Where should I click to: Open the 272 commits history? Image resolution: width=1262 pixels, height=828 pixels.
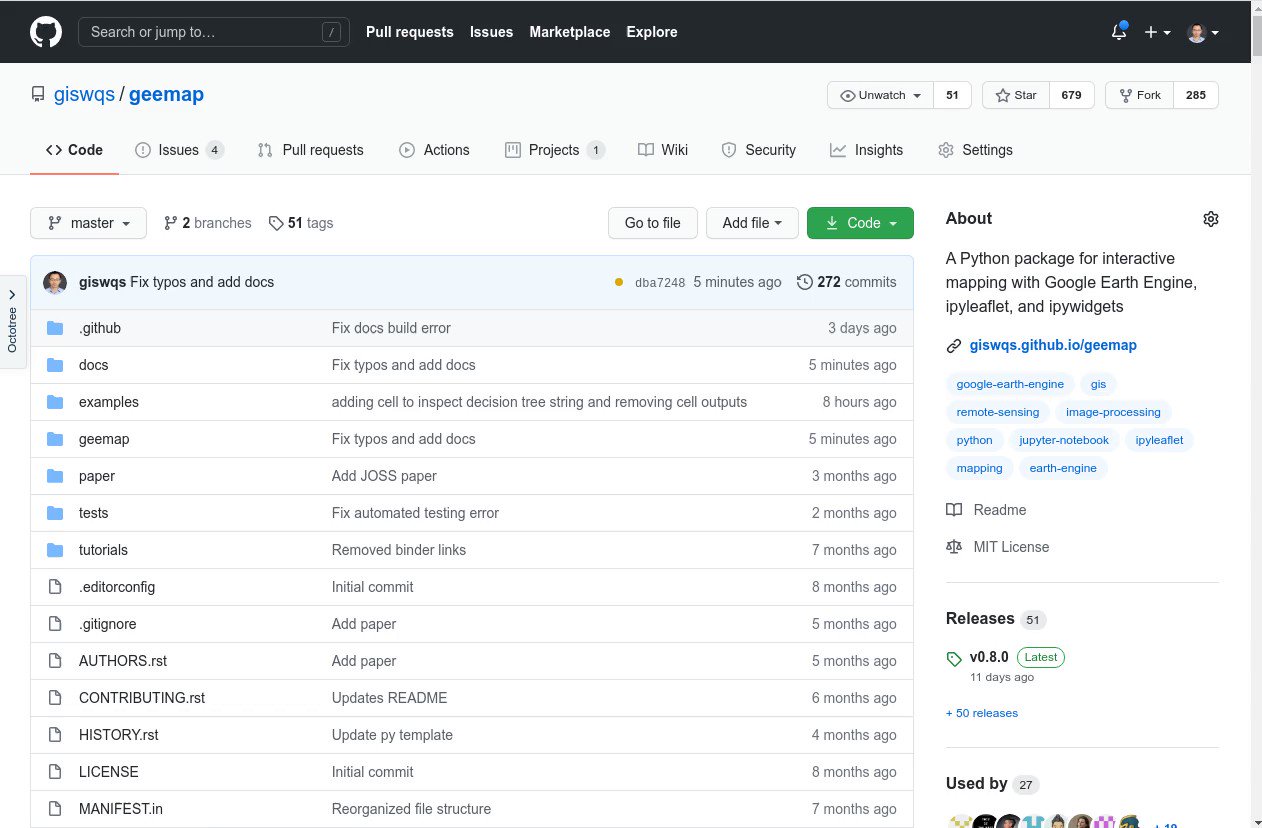846,282
